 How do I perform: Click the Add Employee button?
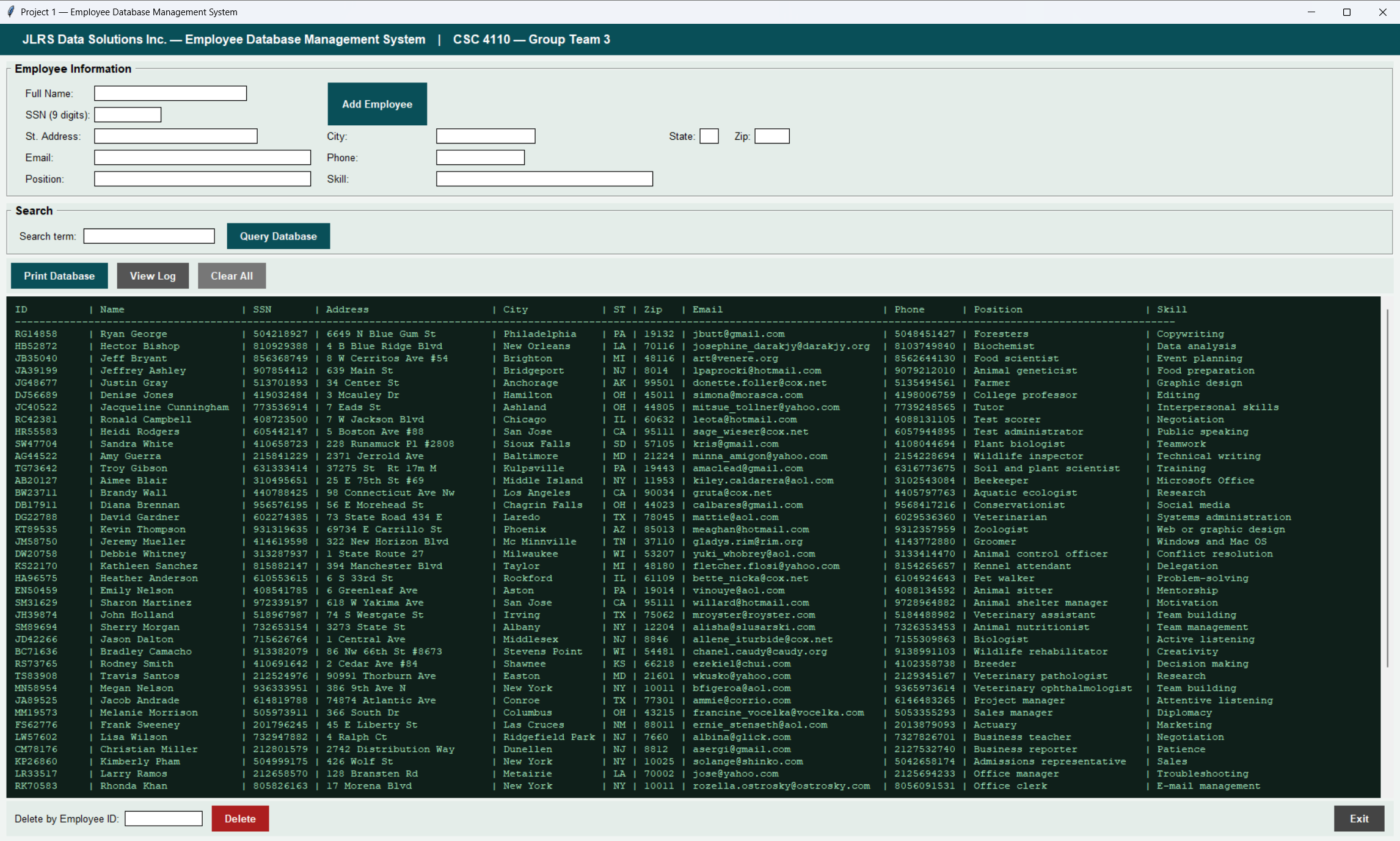pyautogui.click(x=377, y=103)
